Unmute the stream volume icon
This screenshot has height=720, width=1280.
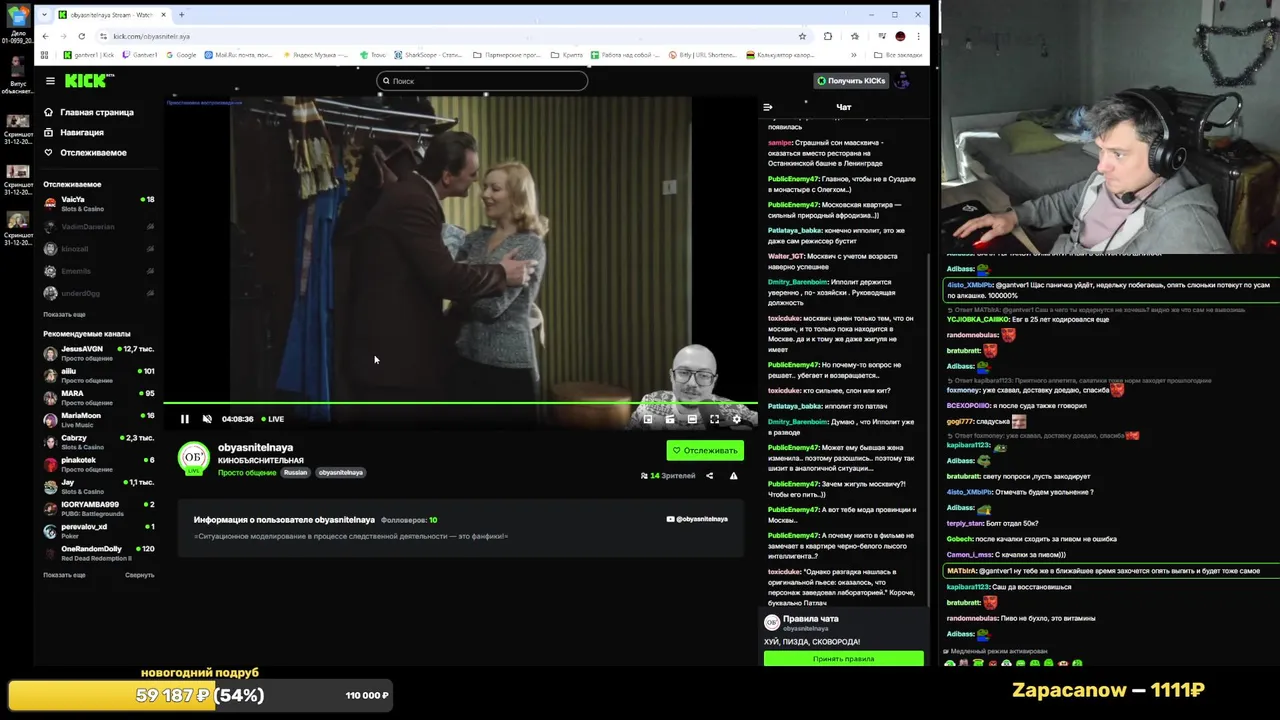(207, 419)
